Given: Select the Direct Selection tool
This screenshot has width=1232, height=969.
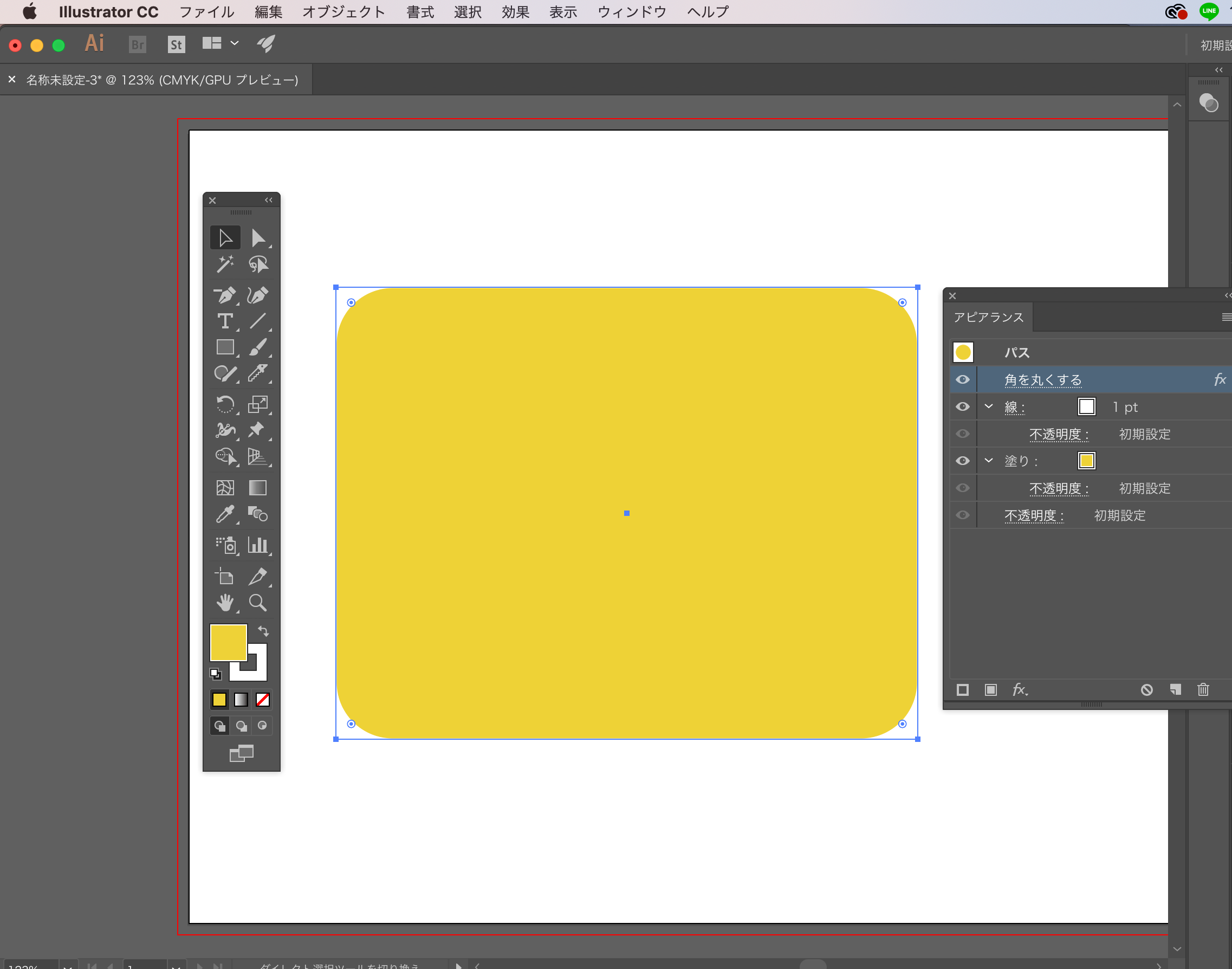Looking at the screenshot, I should tap(257, 238).
